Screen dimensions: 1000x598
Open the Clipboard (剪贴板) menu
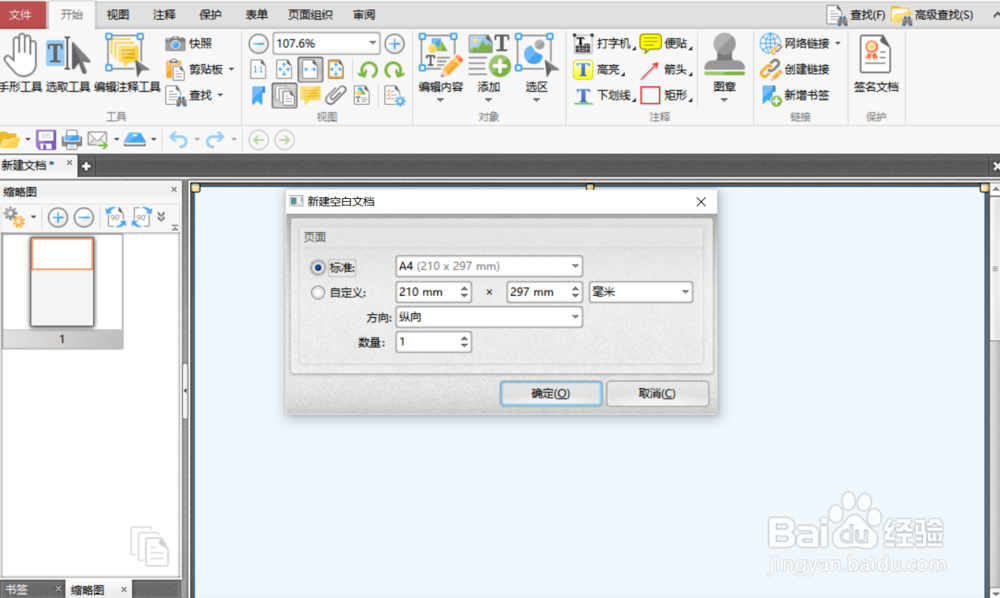click(200, 69)
